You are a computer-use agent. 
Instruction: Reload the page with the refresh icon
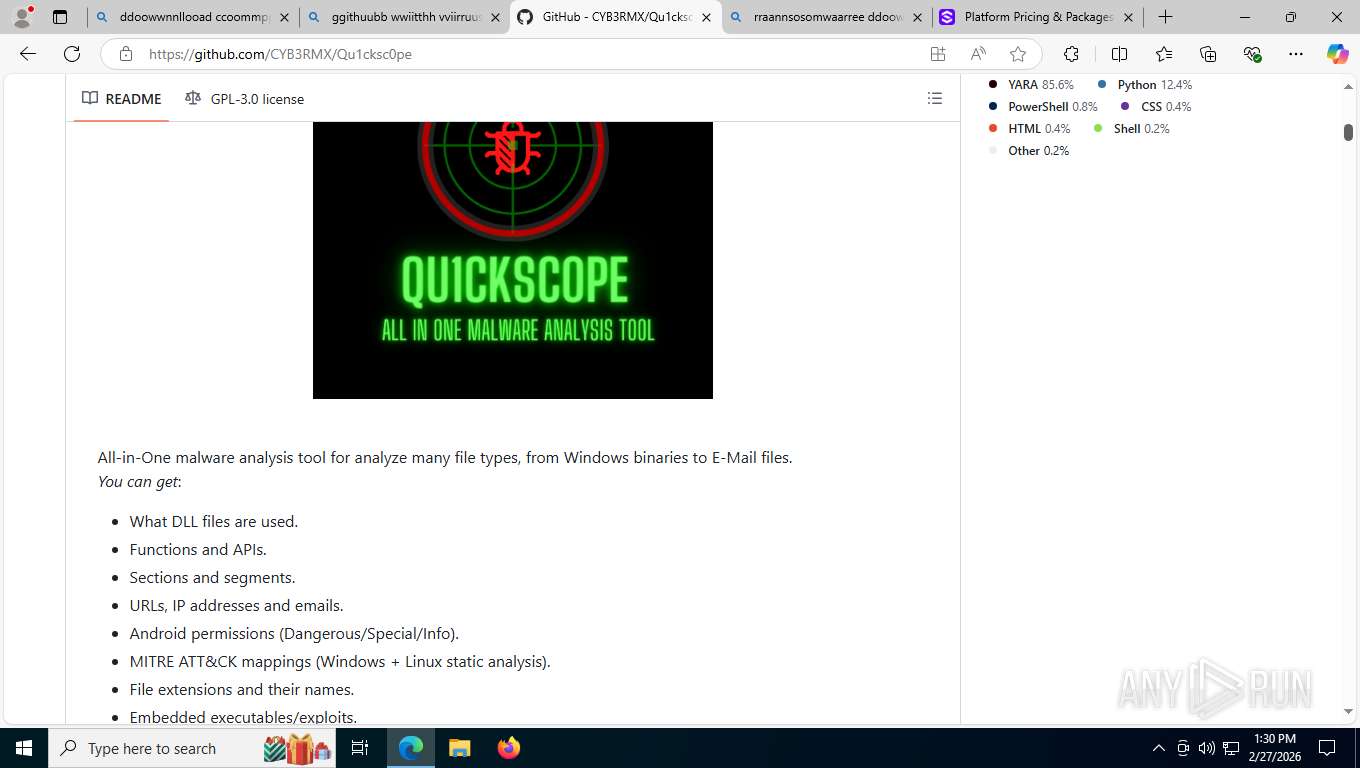coord(72,54)
